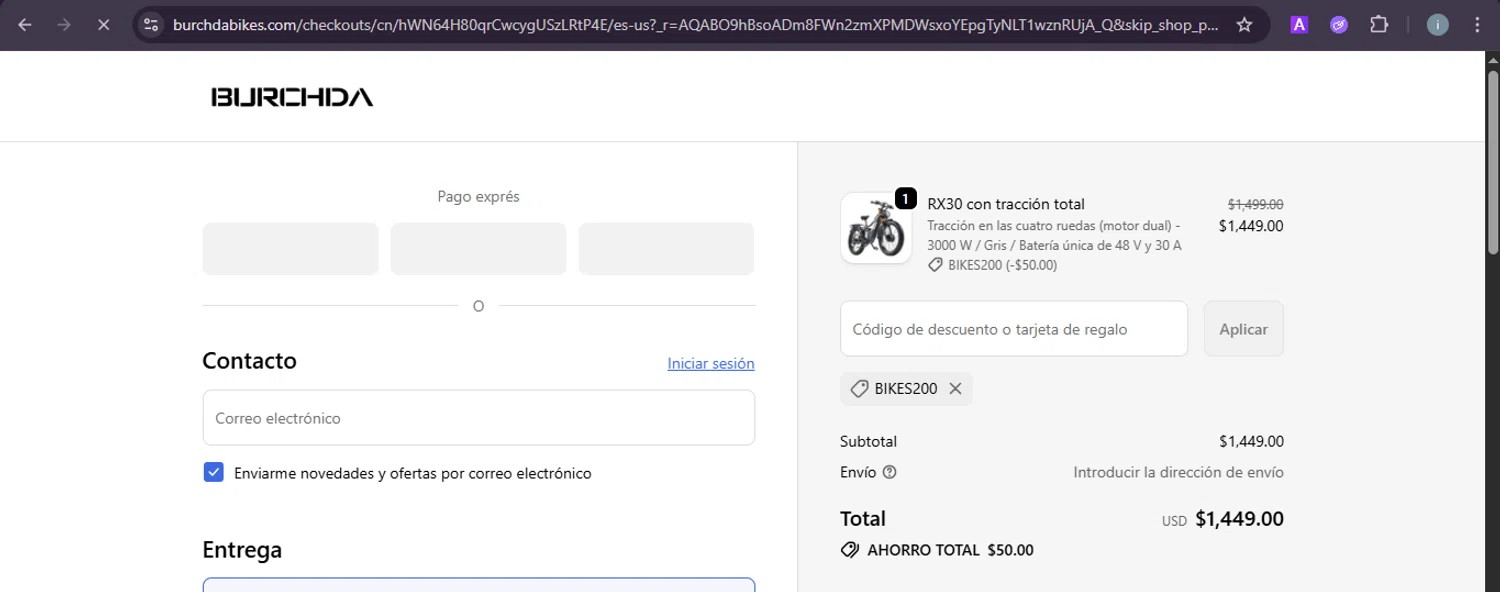The width and height of the screenshot is (1500, 592).
Task: Click the Burchda logo
Action: [292, 97]
